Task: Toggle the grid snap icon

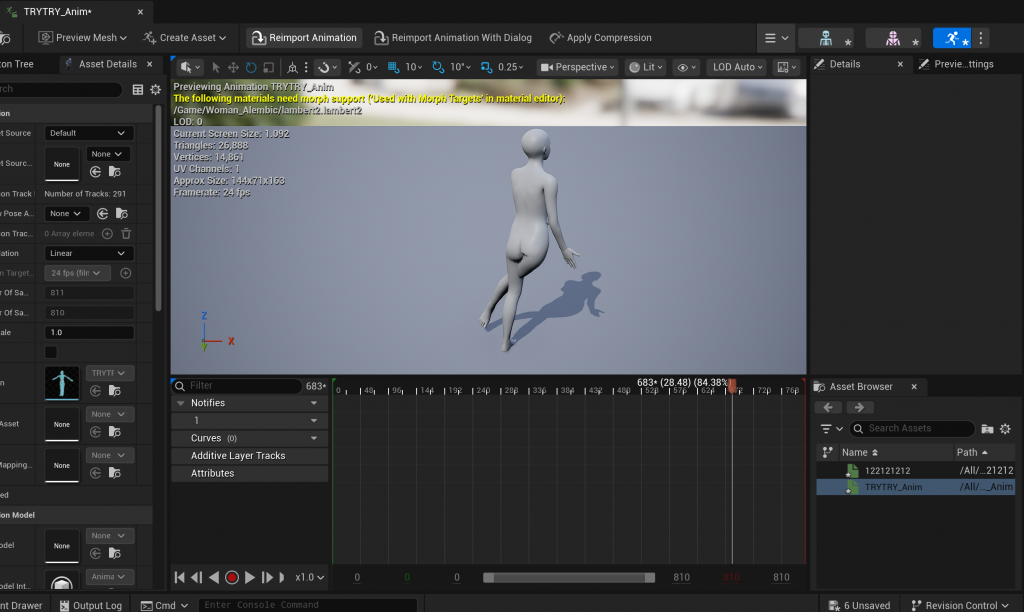Action: point(393,67)
